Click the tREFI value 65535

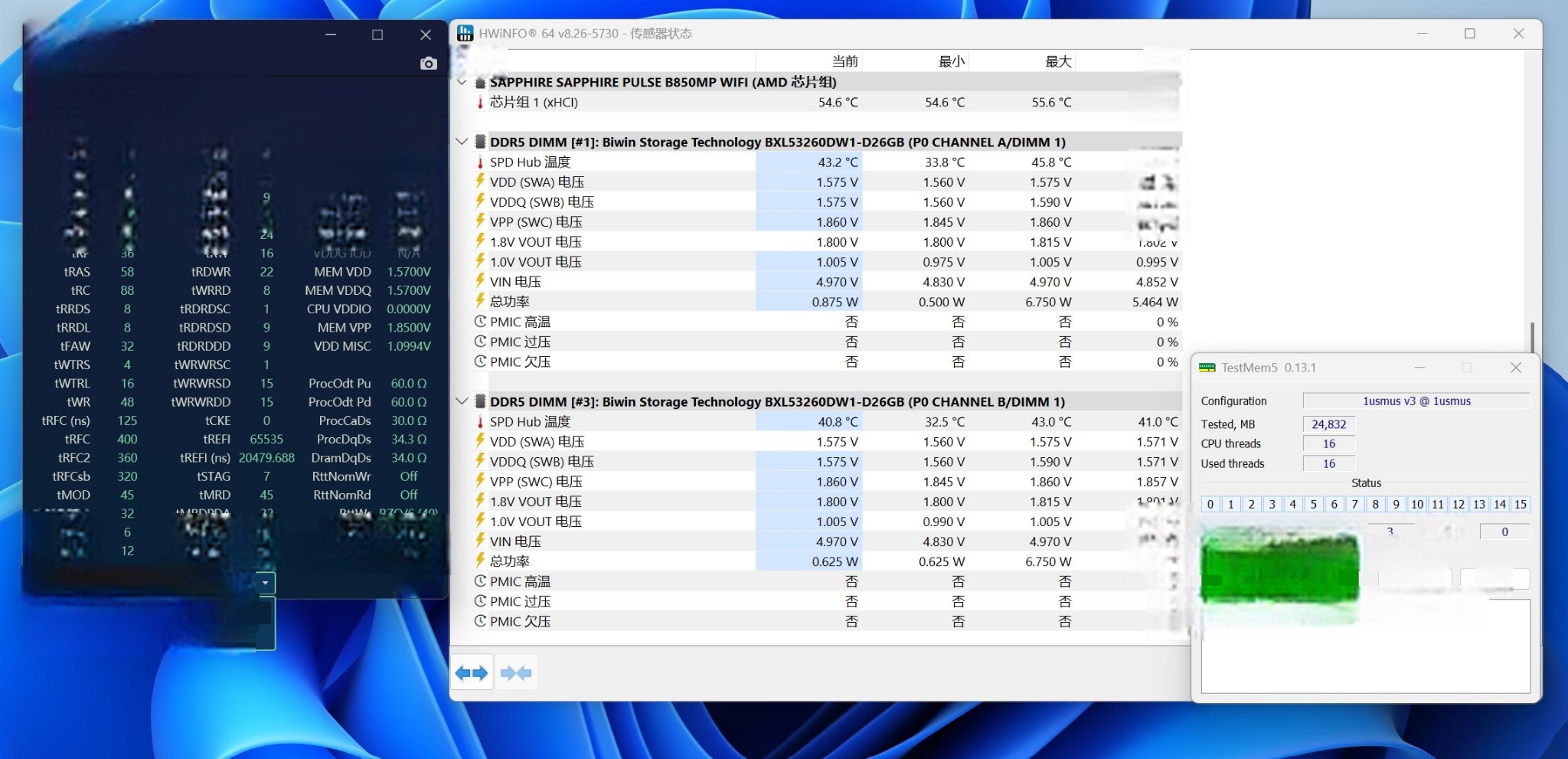click(x=266, y=440)
